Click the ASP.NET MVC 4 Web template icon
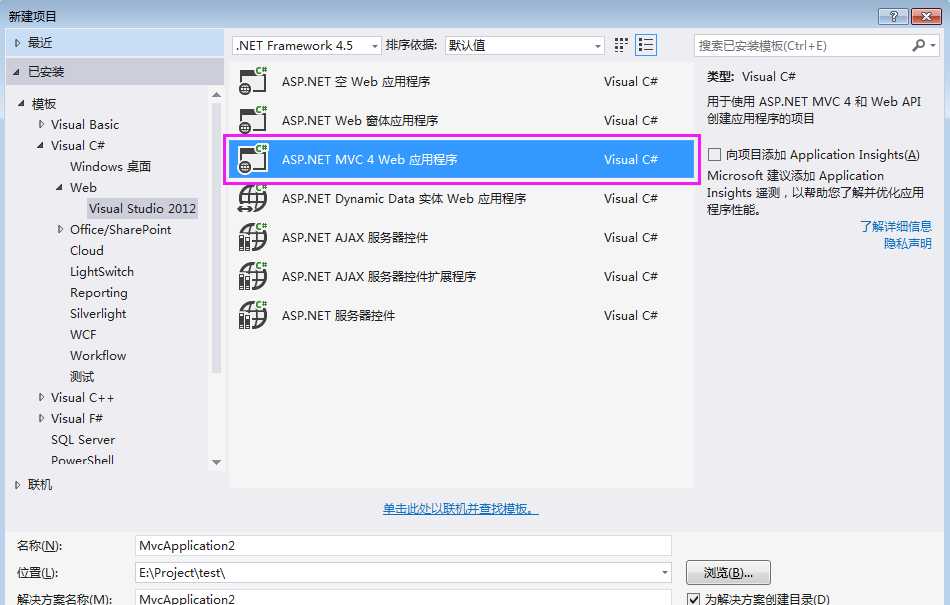The image size is (950, 605). pyautogui.click(x=253, y=159)
